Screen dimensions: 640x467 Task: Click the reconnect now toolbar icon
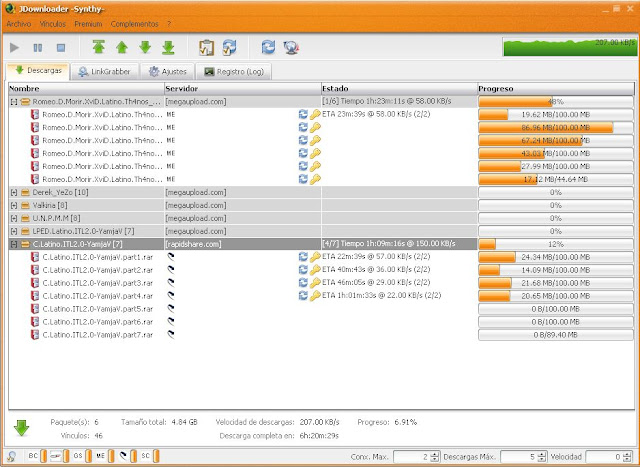[x=268, y=47]
